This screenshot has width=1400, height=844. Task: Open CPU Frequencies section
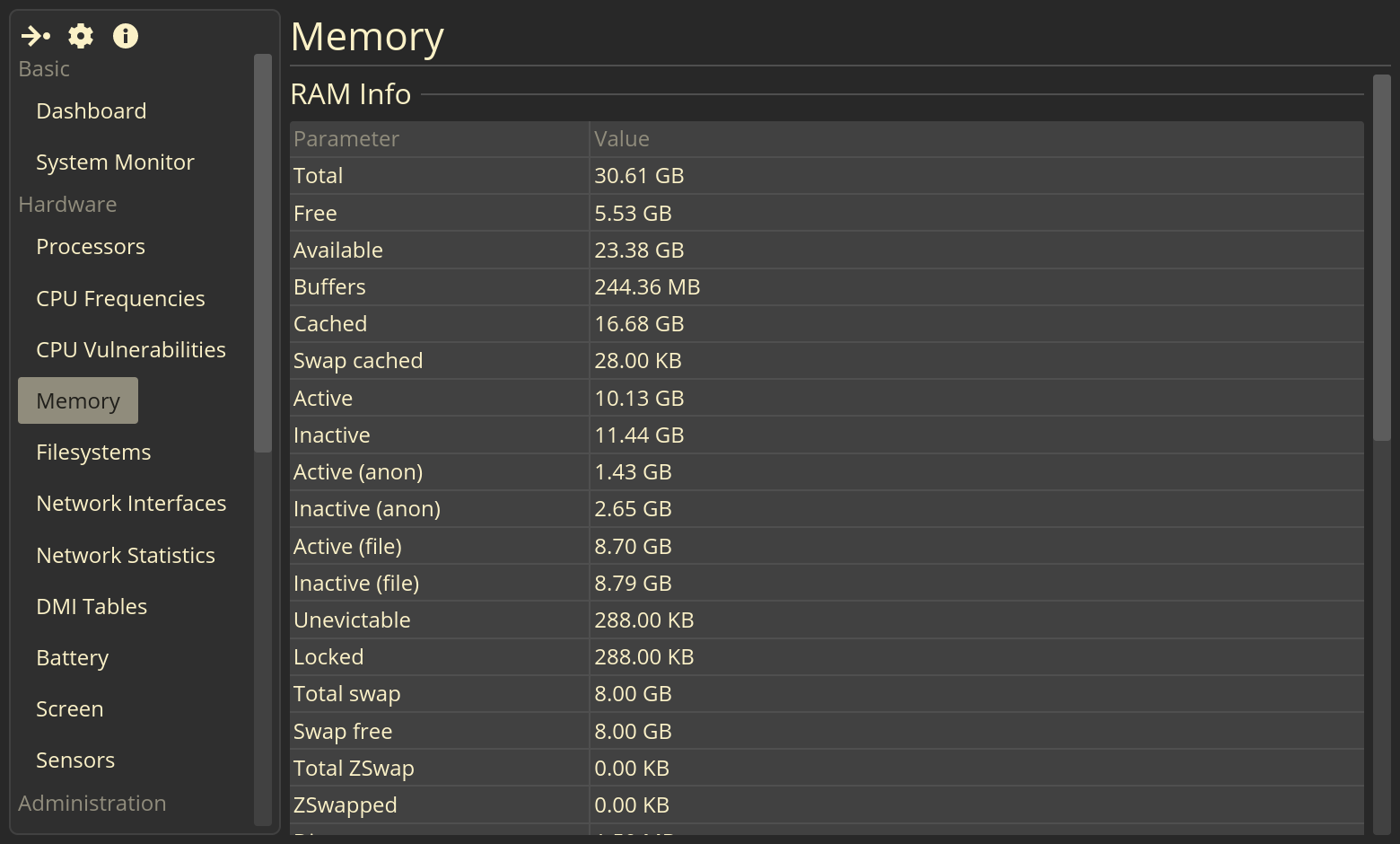tap(120, 299)
